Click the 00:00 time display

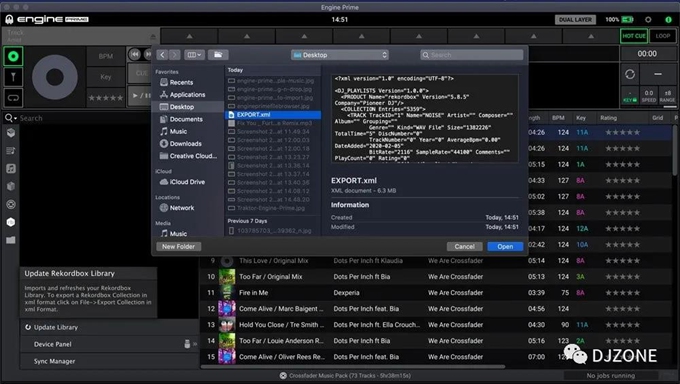(647, 54)
